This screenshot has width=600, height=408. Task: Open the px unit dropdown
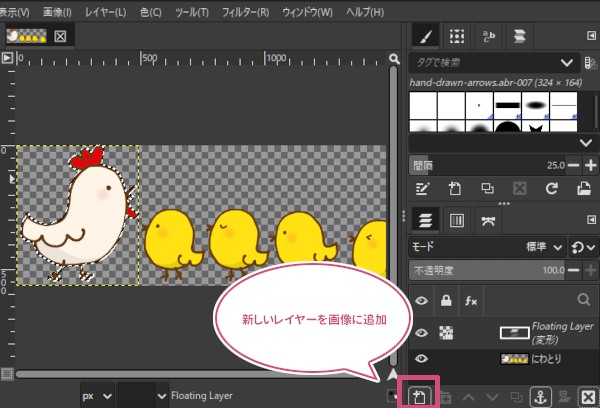97,396
